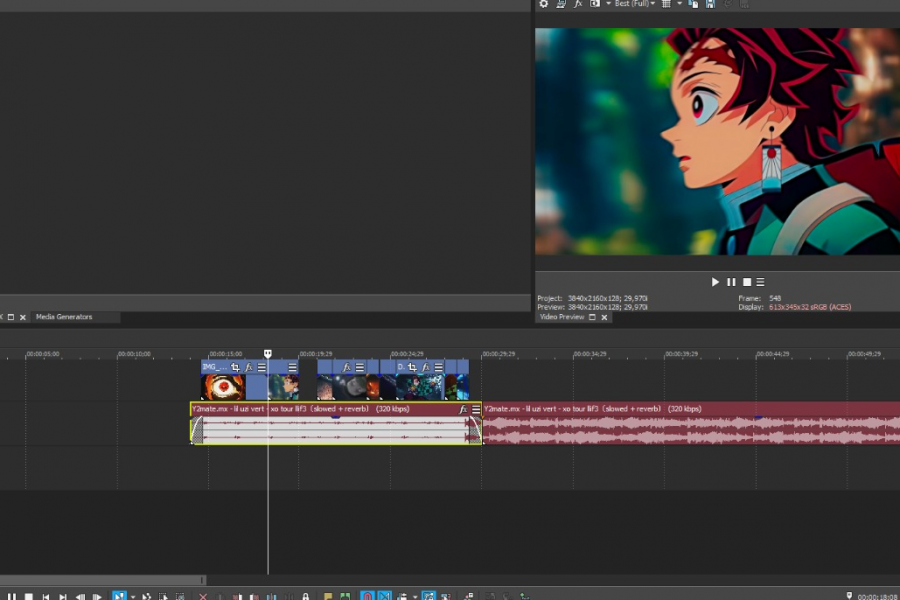900x600 pixels.
Task: Insert marker using yellow flag icon
Action: pyautogui.click(x=328, y=597)
